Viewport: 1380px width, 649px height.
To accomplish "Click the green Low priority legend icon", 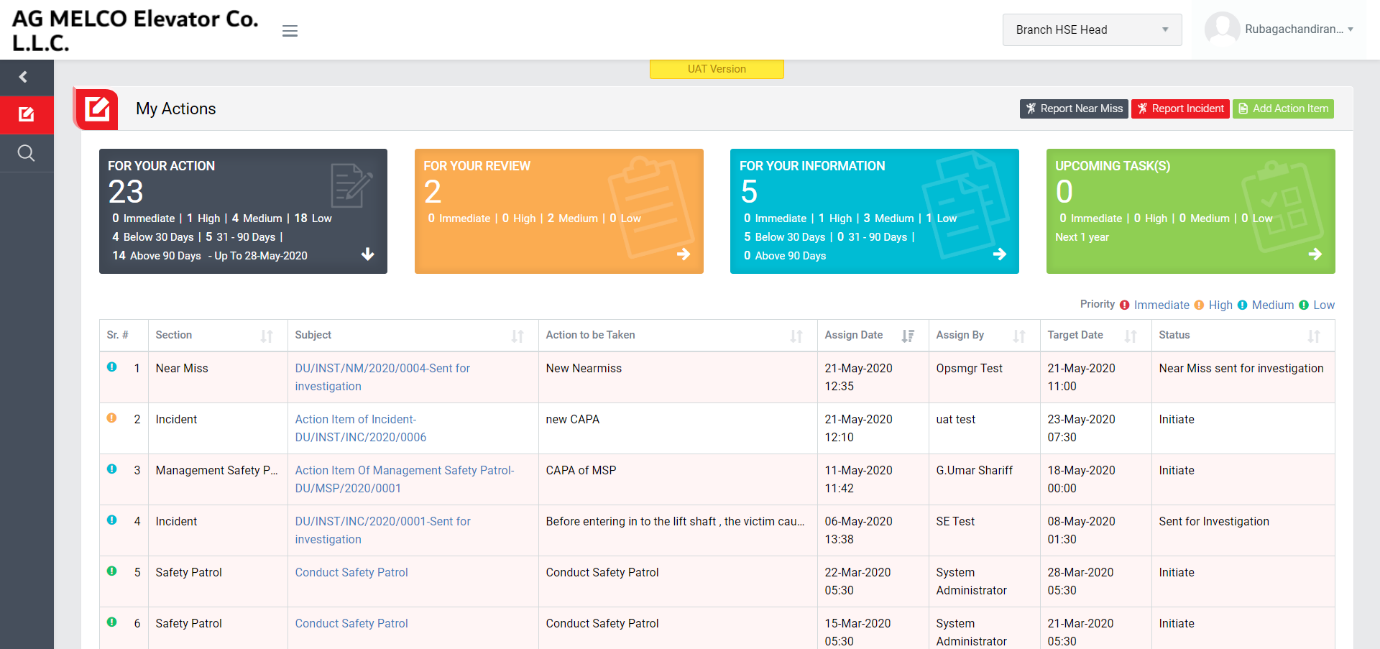I will (x=1304, y=305).
